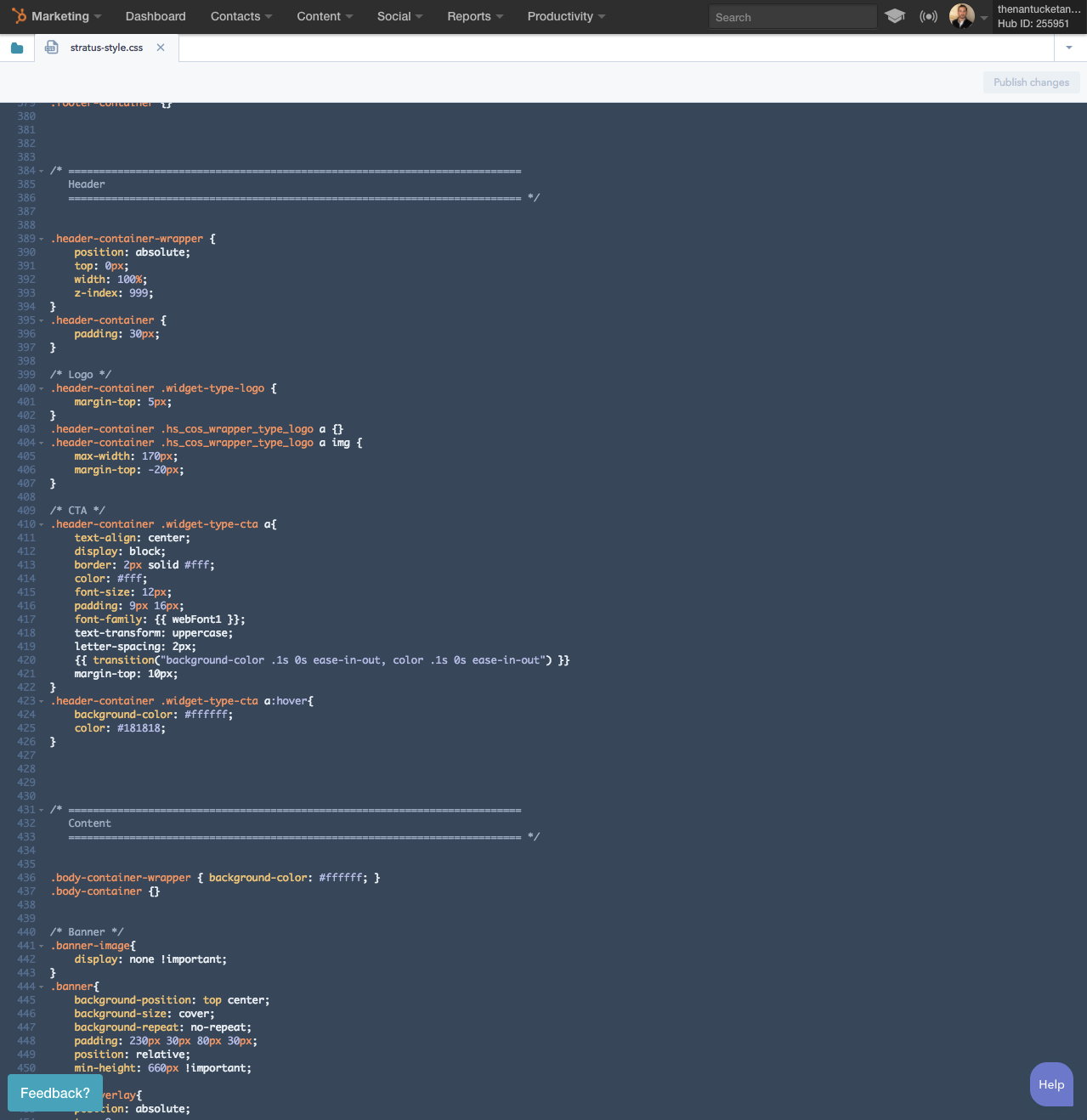Viewport: 1087px width, 1120px height.
Task: Open the folder file browser icon
Action: point(17,48)
